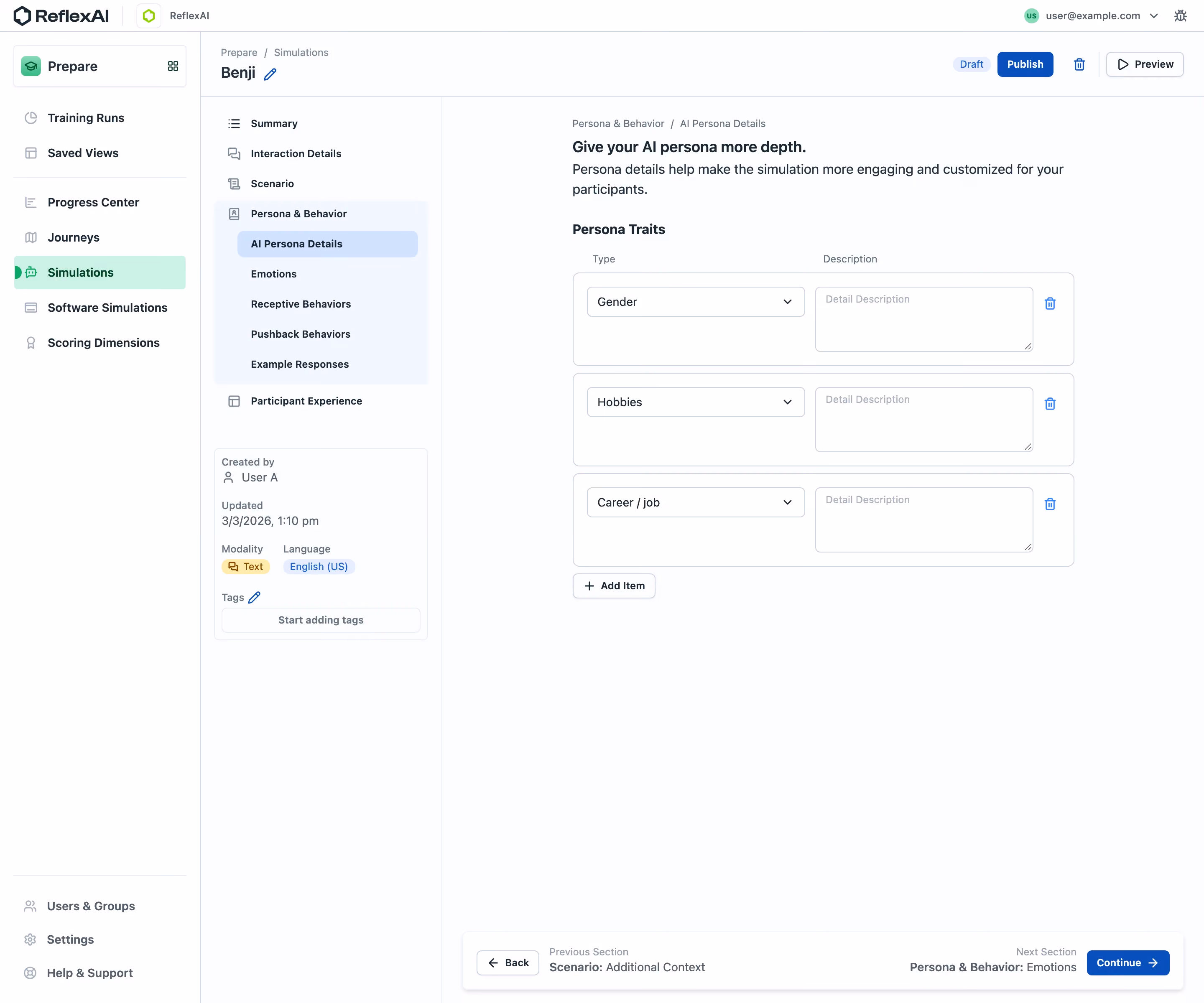This screenshot has height=1003, width=1204.
Task: Click the ReflexAI hexagon workspace icon
Action: click(x=149, y=16)
